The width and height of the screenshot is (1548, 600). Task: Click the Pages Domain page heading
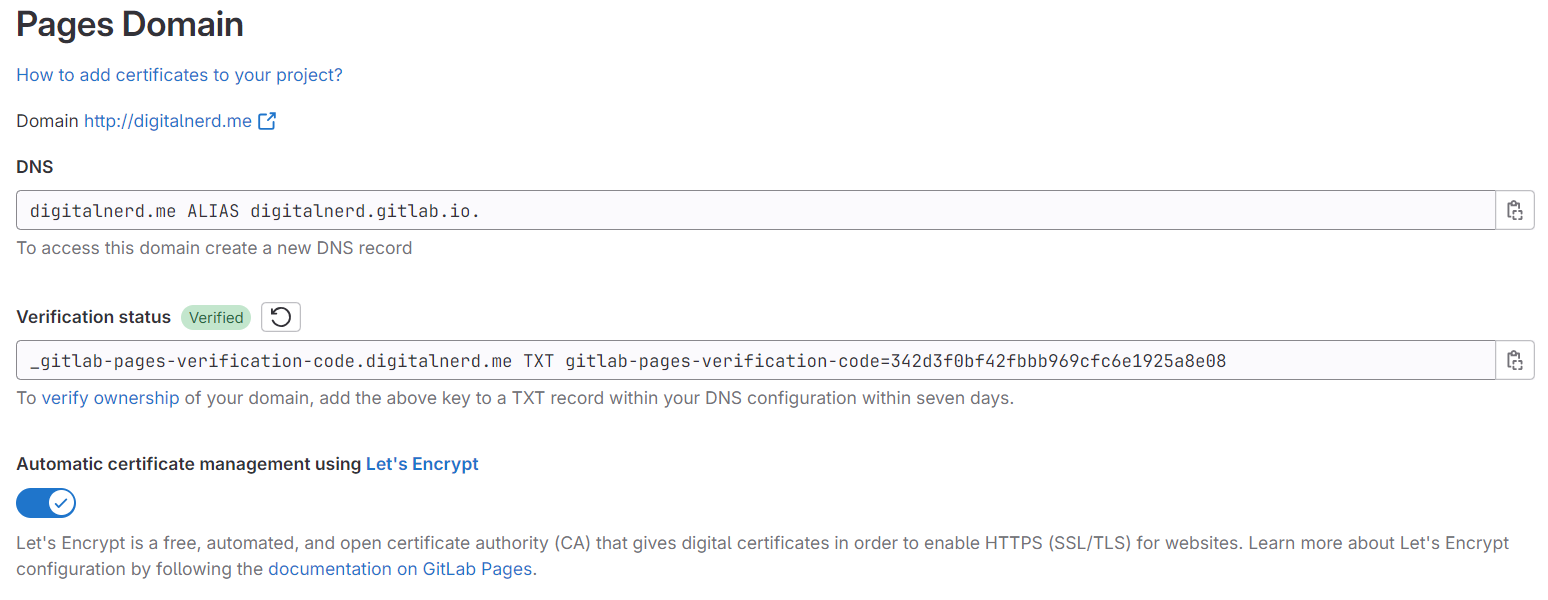click(130, 24)
